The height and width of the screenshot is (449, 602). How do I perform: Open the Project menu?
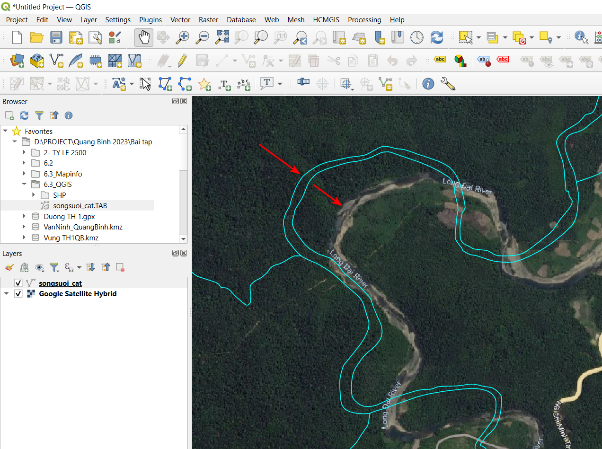(x=17, y=20)
